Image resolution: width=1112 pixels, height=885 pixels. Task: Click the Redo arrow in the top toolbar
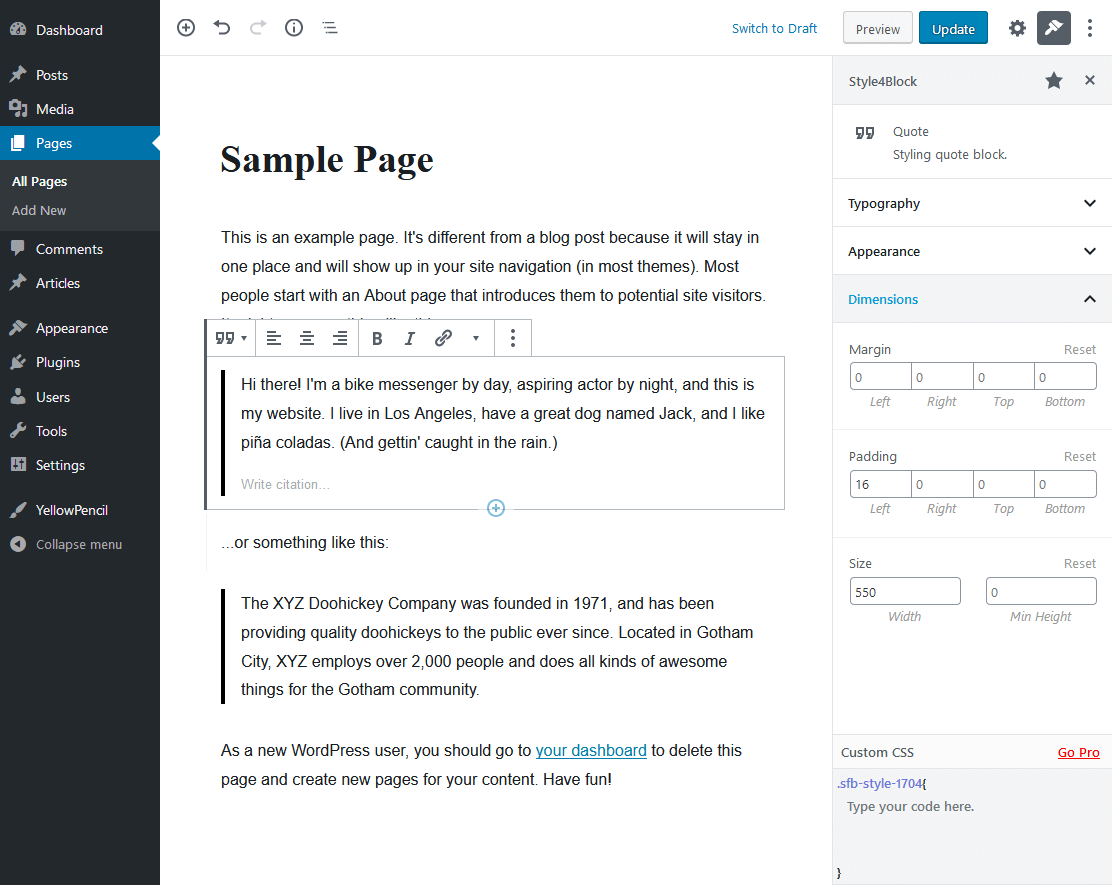[x=258, y=28]
